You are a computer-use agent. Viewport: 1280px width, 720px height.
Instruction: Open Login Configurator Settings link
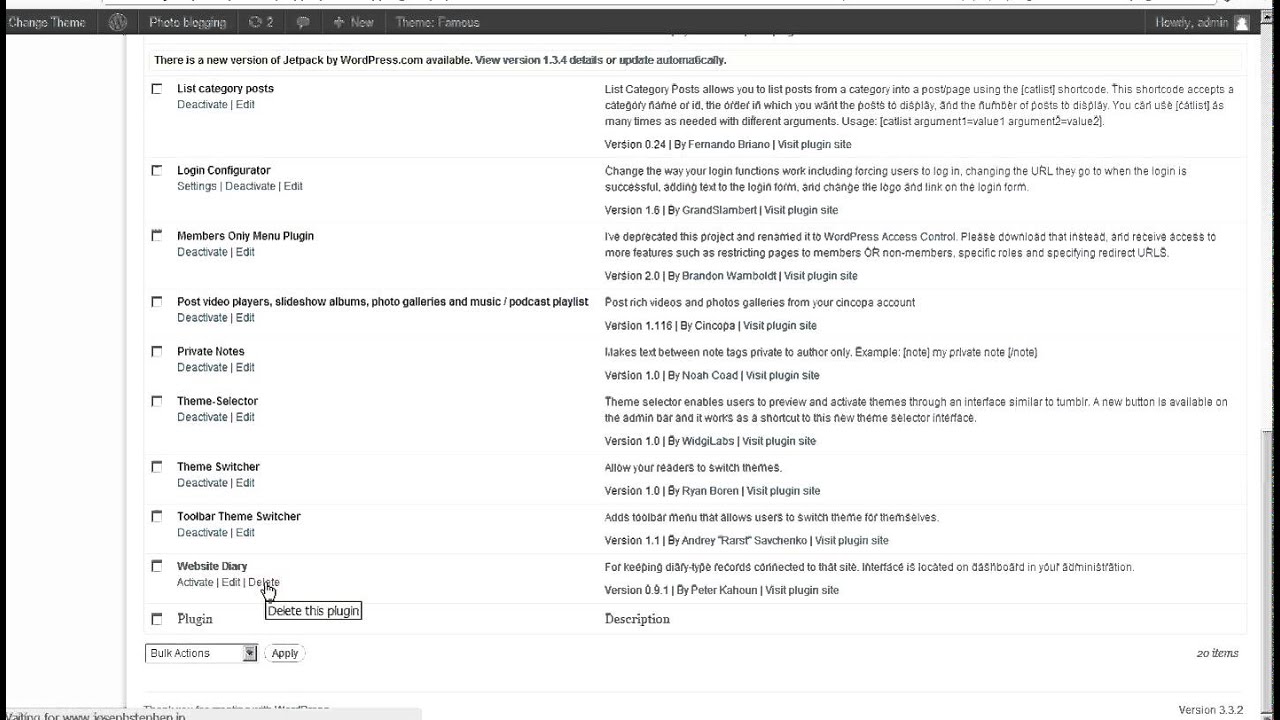pos(197,186)
